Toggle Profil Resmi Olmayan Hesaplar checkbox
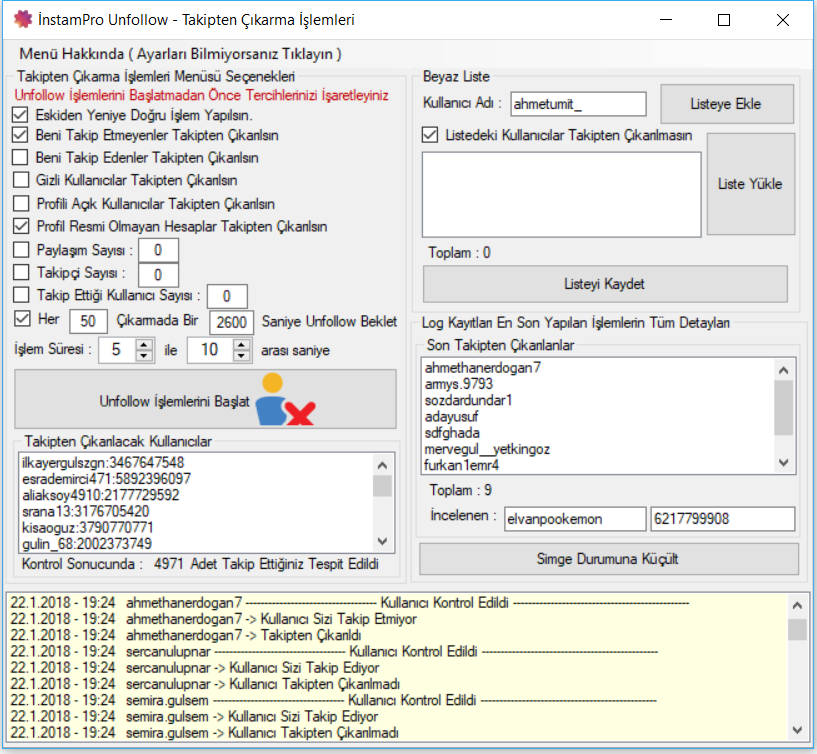 point(20,226)
